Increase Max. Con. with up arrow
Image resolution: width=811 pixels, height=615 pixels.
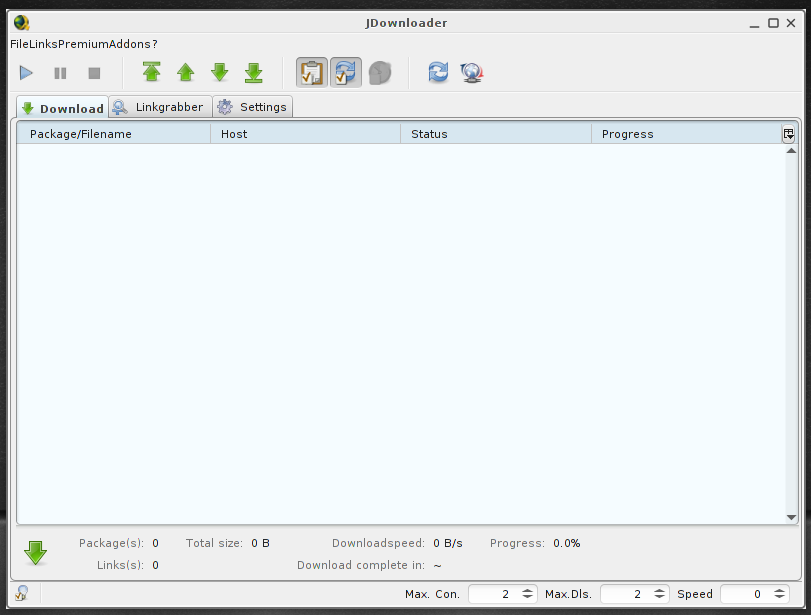pyautogui.click(x=527, y=591)
